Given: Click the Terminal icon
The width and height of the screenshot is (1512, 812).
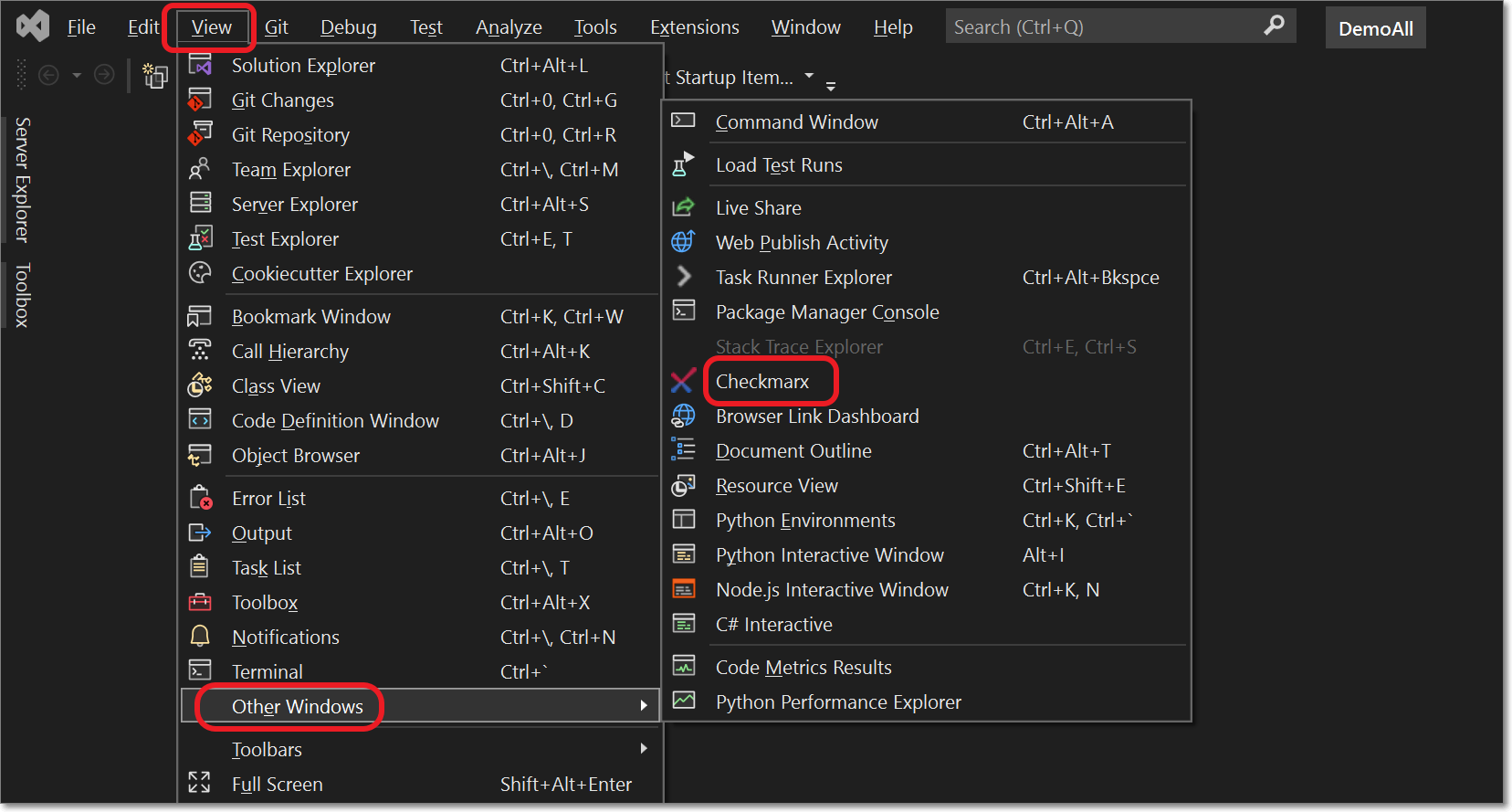Looking at the screenshot, I should (x=200, y=670).
